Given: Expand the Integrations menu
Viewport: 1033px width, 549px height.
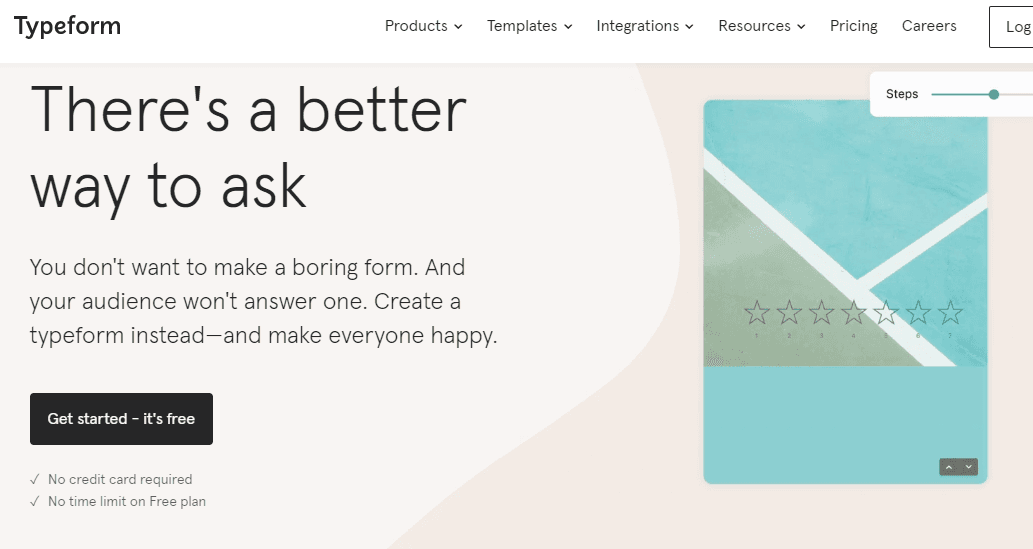Looking at the screenshot, I should pyautogui.click(x=644, y=27).
